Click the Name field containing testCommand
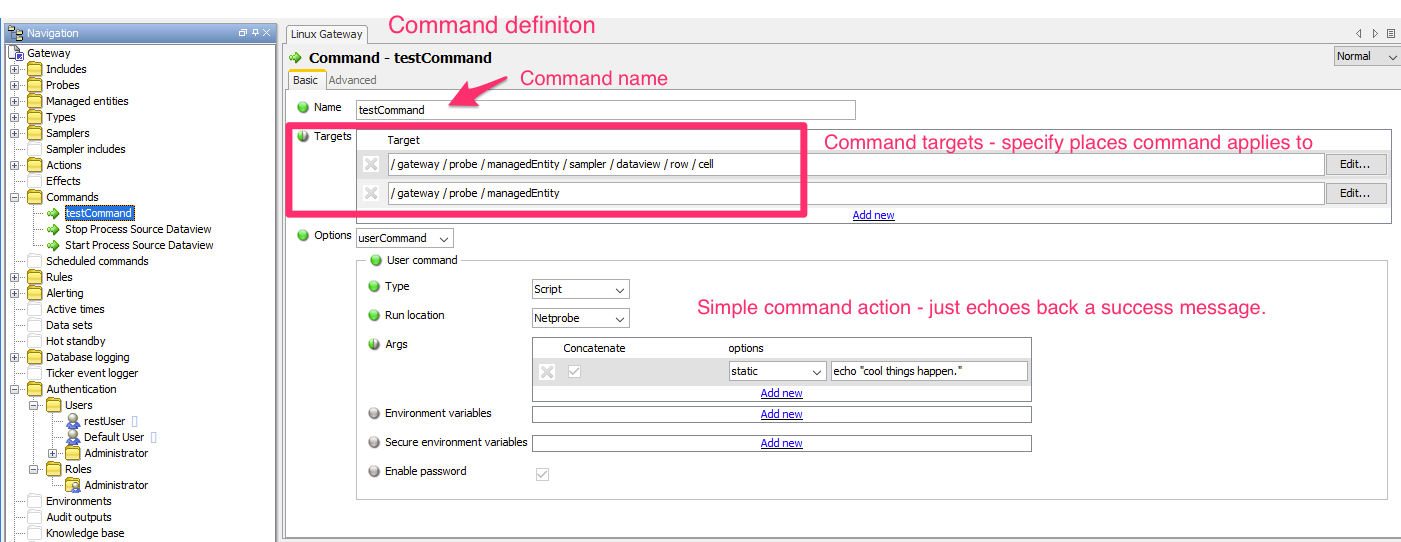Image resolution: width=1401 pixels, height=542 pixels. (605, 110)
